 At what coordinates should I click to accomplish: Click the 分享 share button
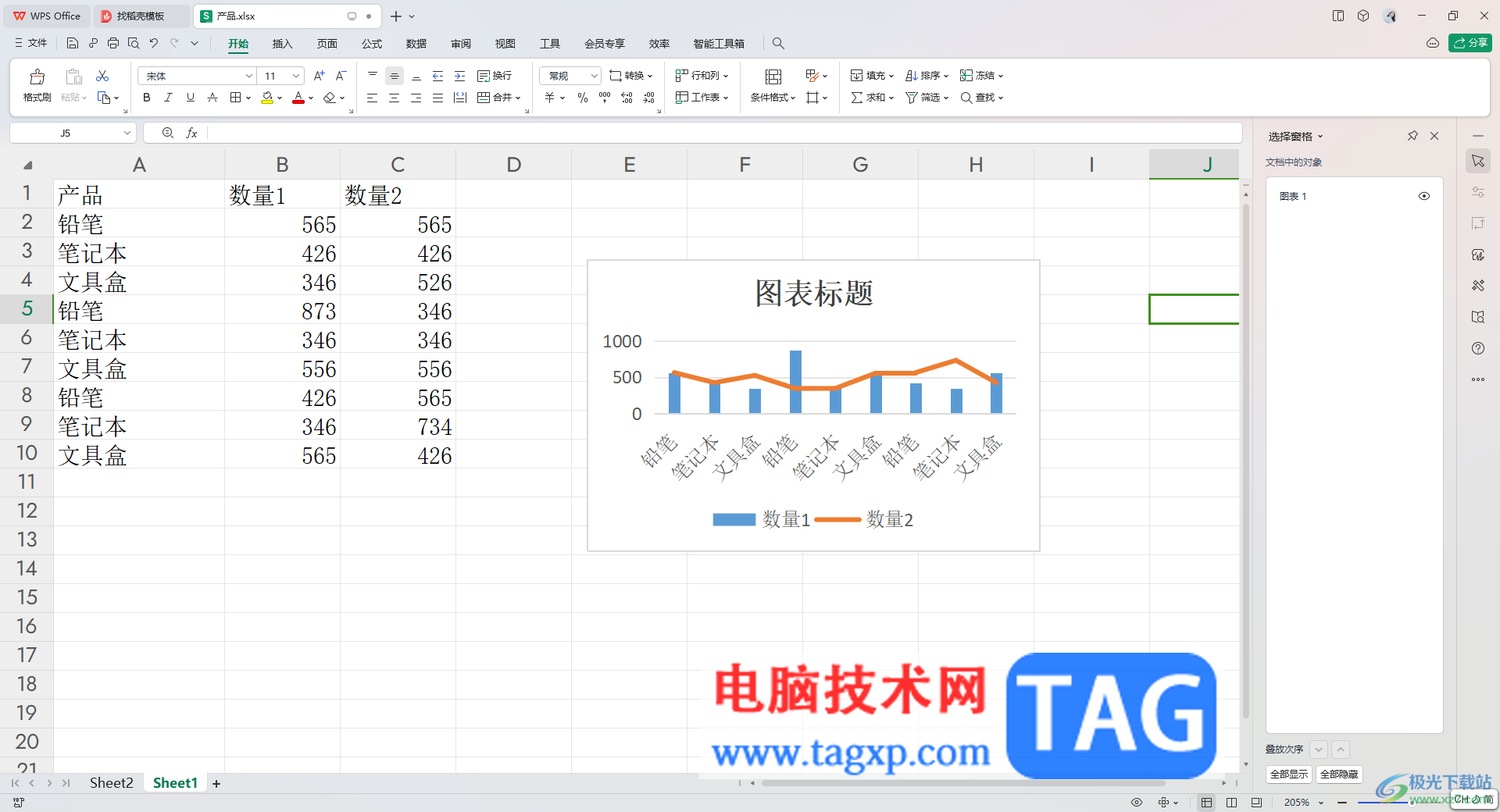click(x=1470, y=43)
